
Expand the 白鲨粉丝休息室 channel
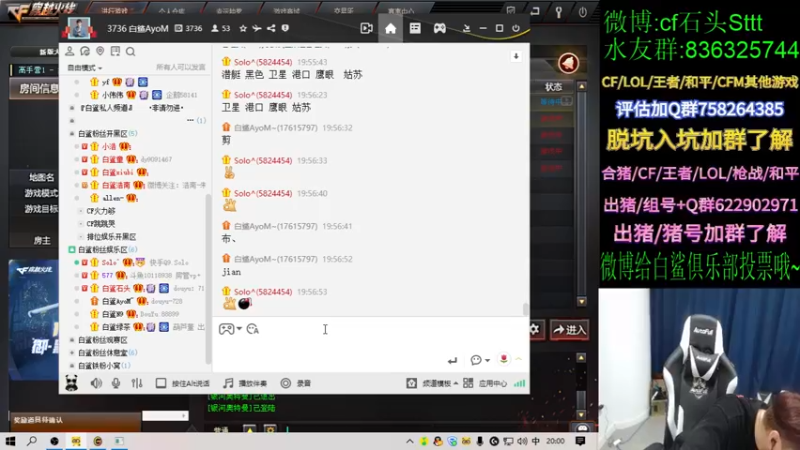72,353
